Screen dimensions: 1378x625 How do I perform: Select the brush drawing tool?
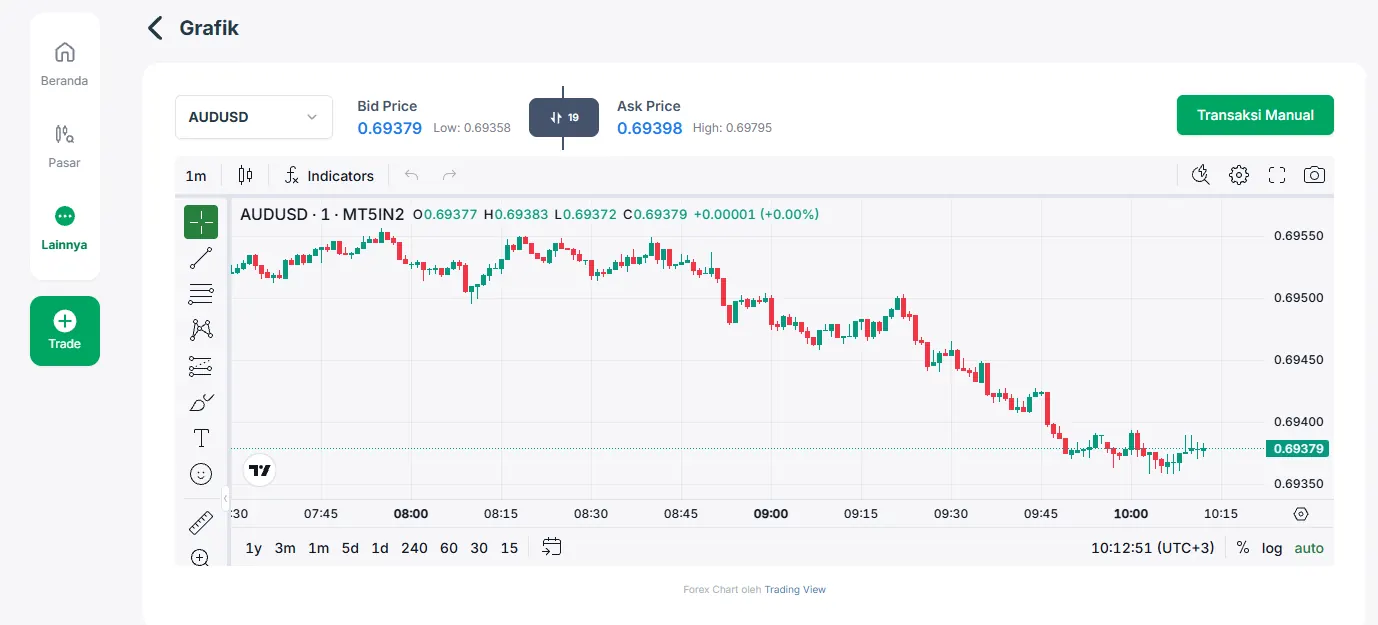(201, 402)
